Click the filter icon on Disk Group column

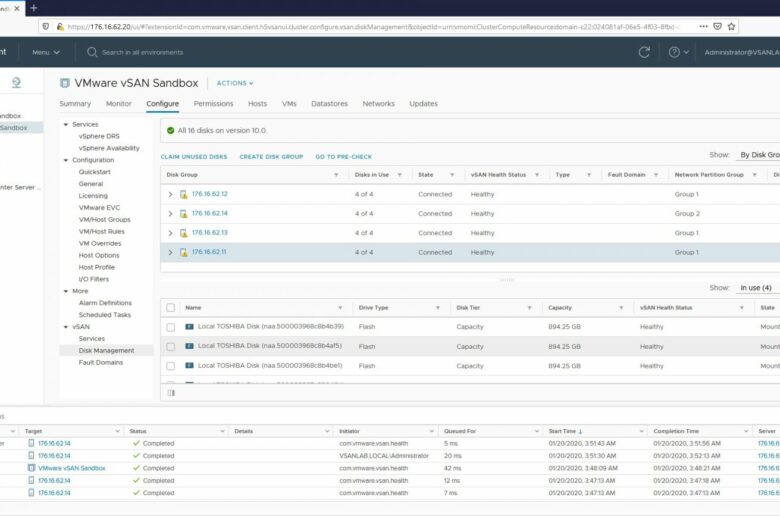tap(336, 175)
